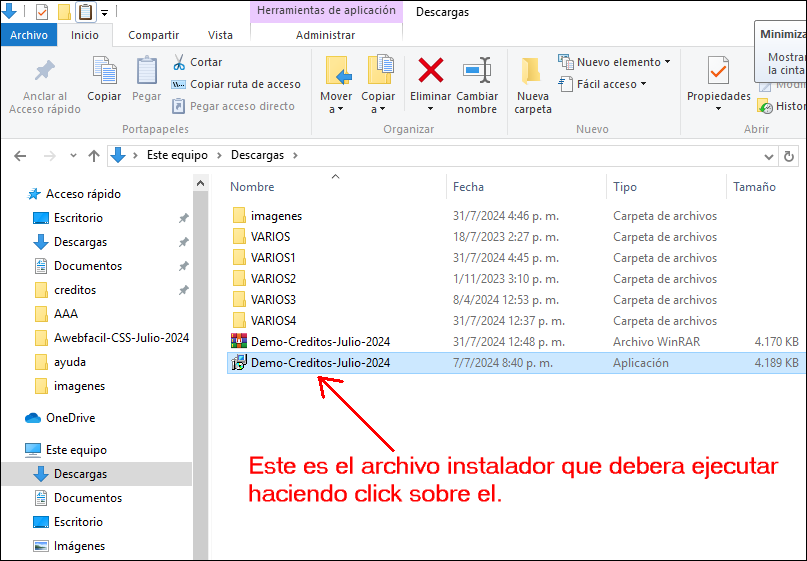The width and height of the screenshot is (807, 561).
Task: Switch to the Compartir ribbon tab
Action: tap(153, 35)
